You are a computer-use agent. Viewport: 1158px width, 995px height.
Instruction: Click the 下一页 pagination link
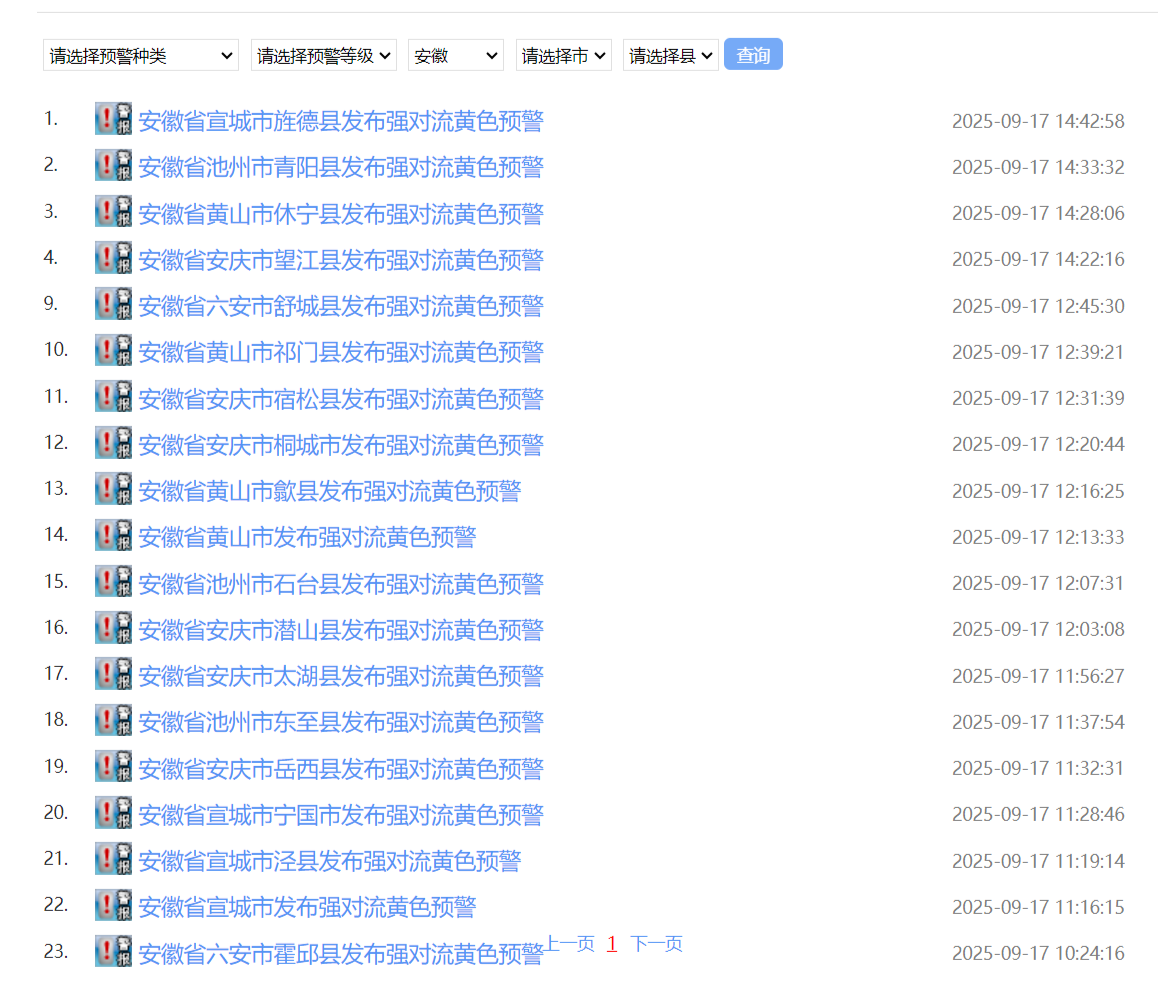coord(656,942)
